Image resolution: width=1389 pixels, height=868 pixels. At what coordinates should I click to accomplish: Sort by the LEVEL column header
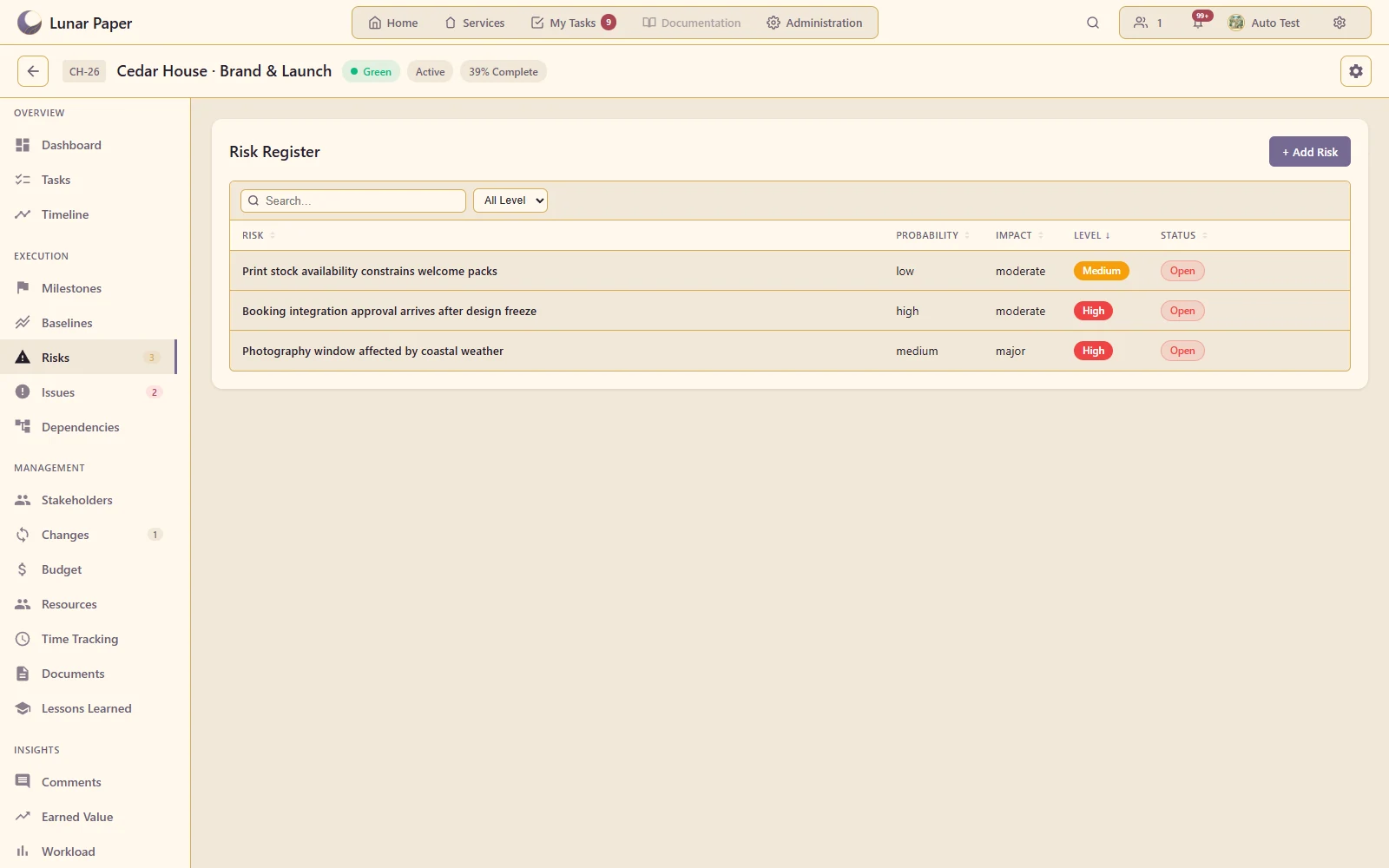click(1091, 235)
